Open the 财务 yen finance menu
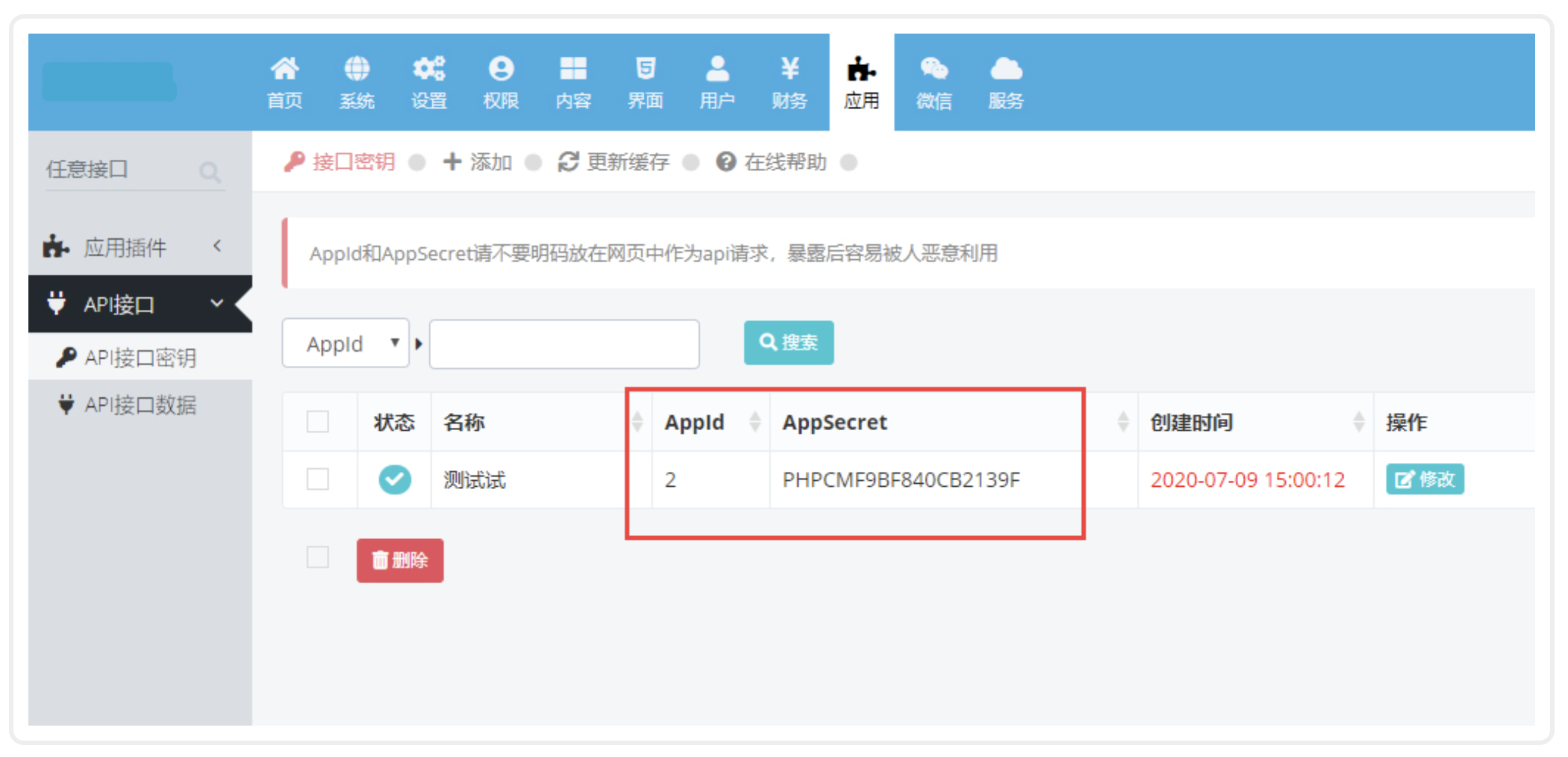Screen dimensions: 1568x757 pyautogui.click(x=790, y=83)
